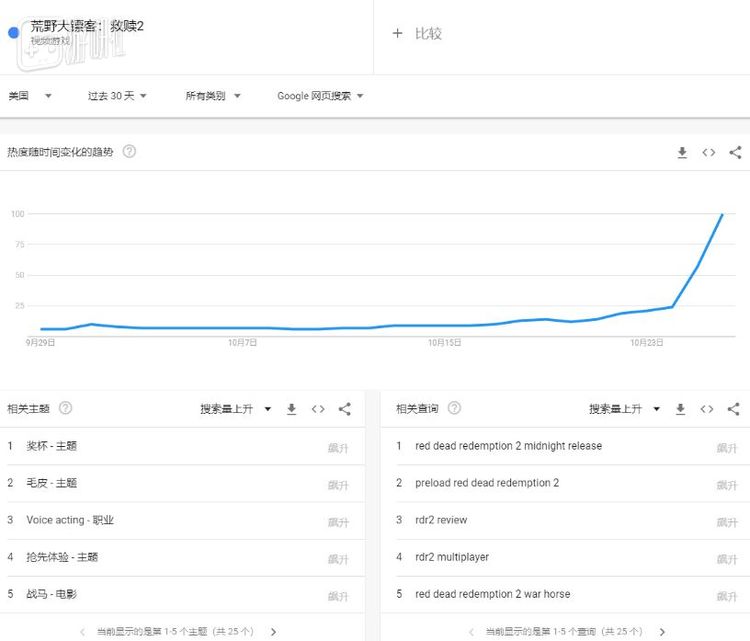
Task: Share the interest over time chart
Action: click(x=735, y=152)
